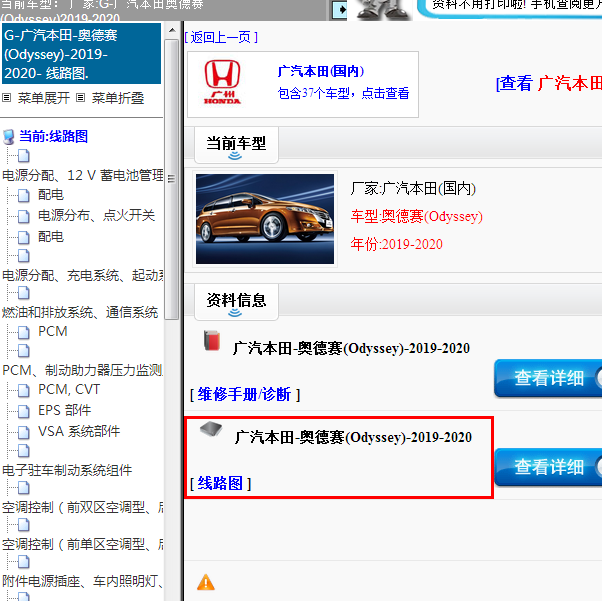Screen dimensions: 602x601
Task: Click the selected header G-广汽本田-奥德赛 线路图
Action: coord(81,54)
